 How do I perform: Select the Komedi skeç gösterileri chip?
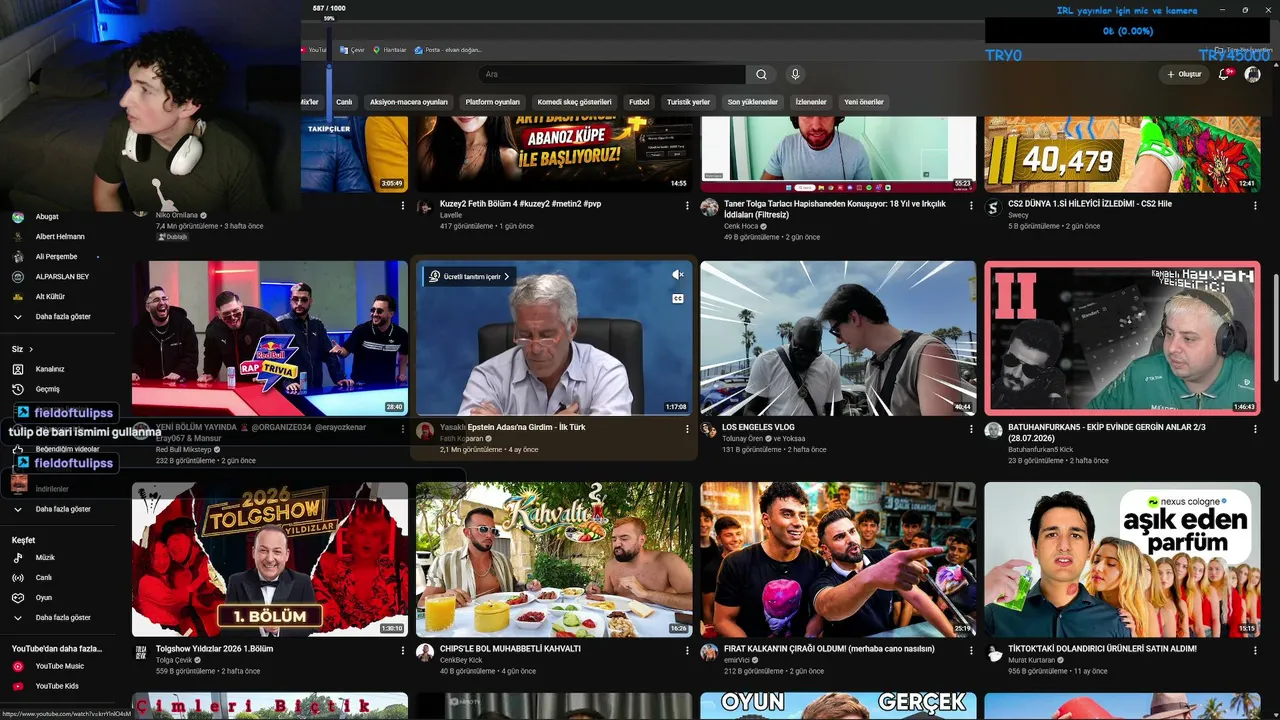(x=574, y=102)
